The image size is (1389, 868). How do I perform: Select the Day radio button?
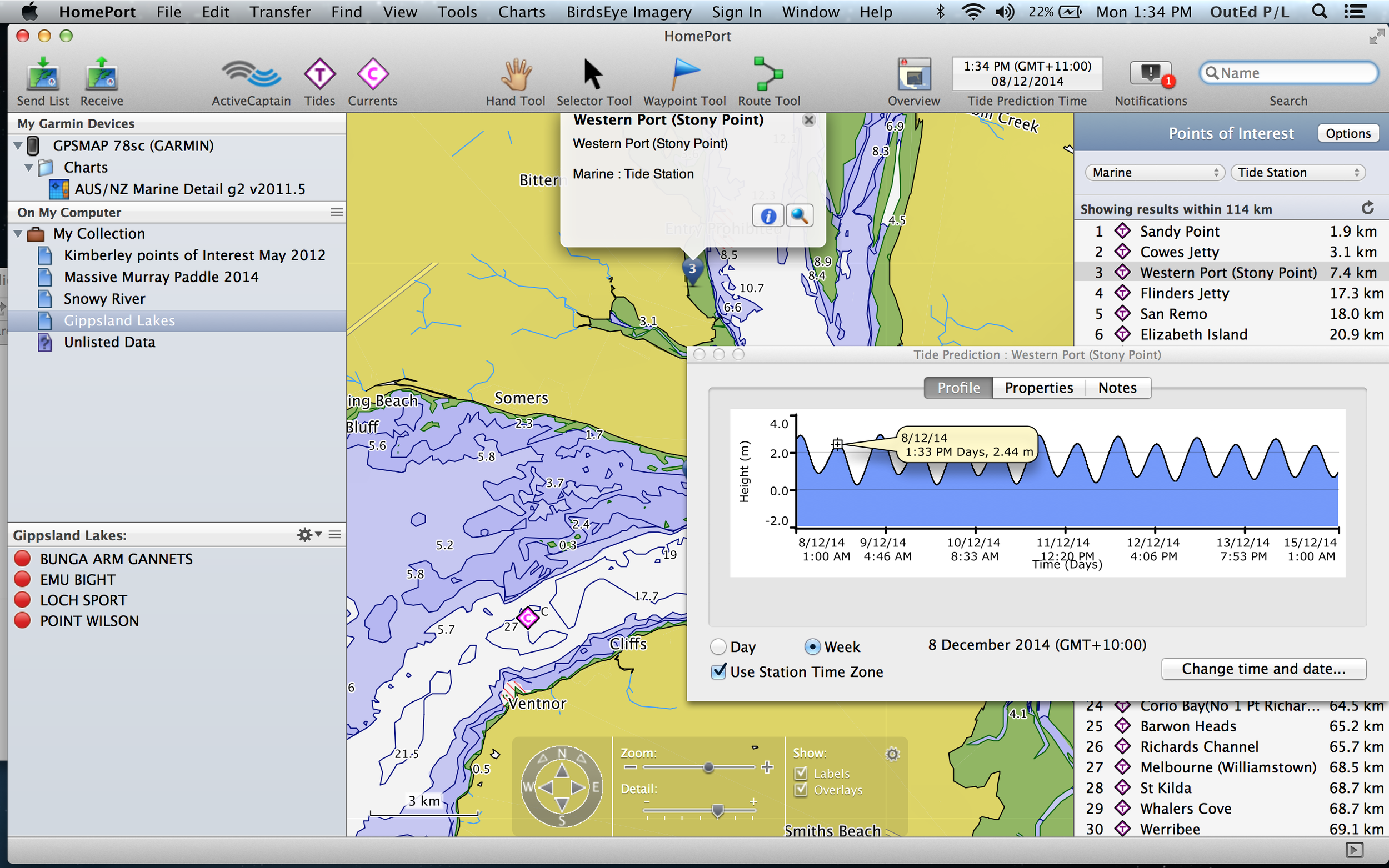coord(718,647)
